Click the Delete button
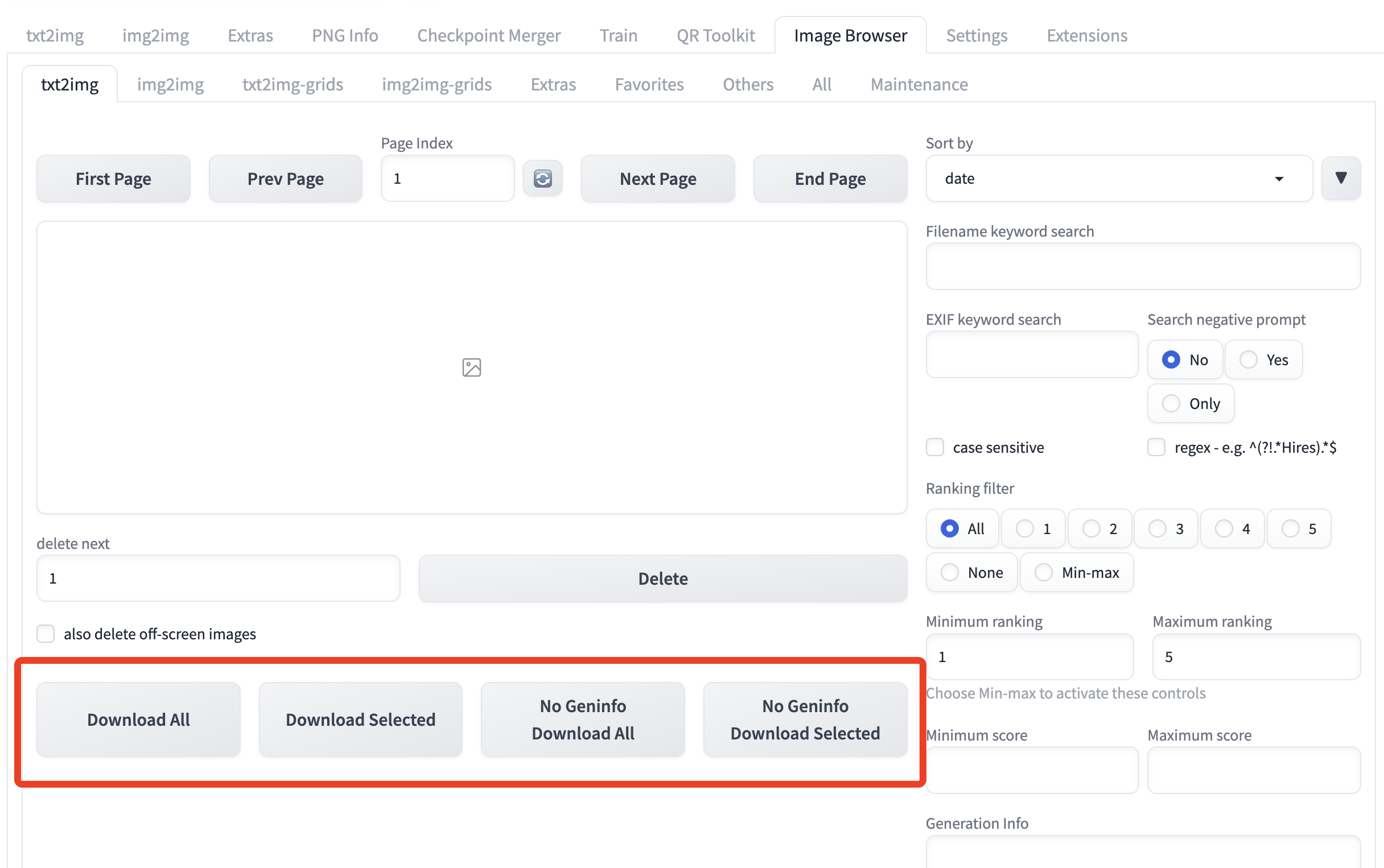 coord(663,578)
